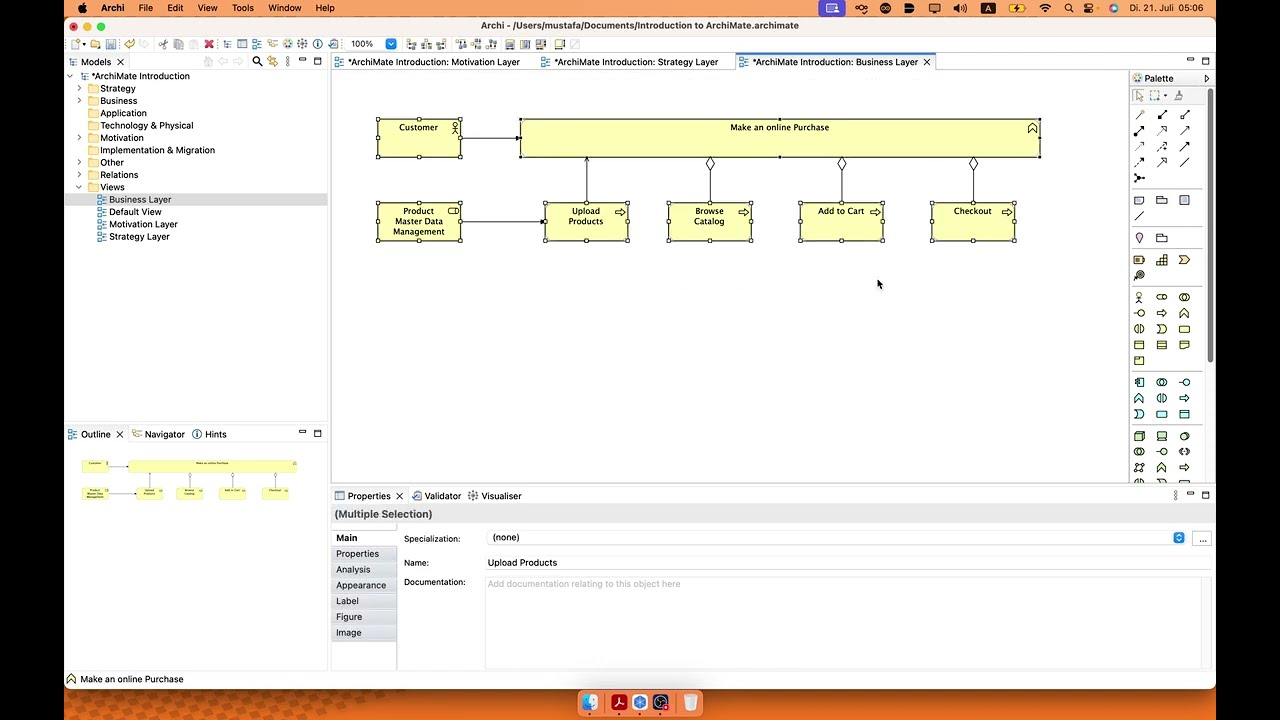Screen dimensions: 1280x720
Task: Open the Marquee tool options arrow
Action: coord(1165,96)
